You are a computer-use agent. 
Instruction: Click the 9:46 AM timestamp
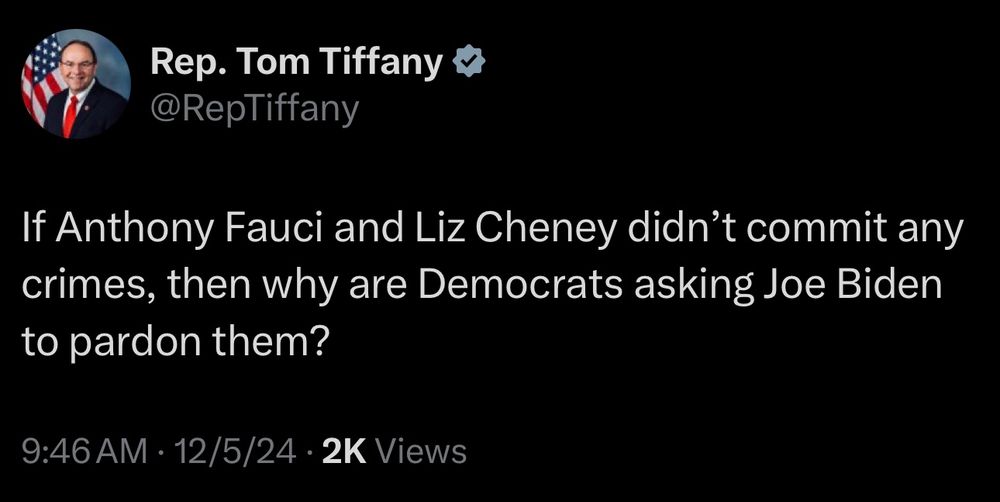click(85, 452)
